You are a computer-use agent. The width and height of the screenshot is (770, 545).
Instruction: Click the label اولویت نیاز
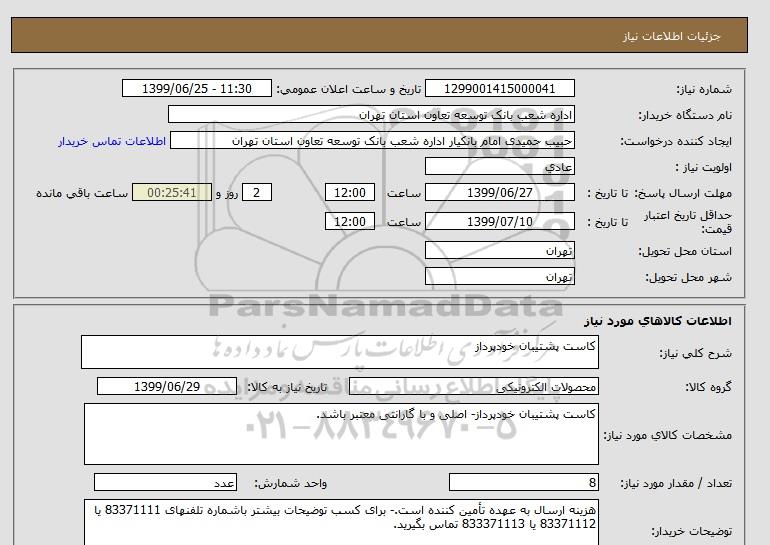(704, 167)
